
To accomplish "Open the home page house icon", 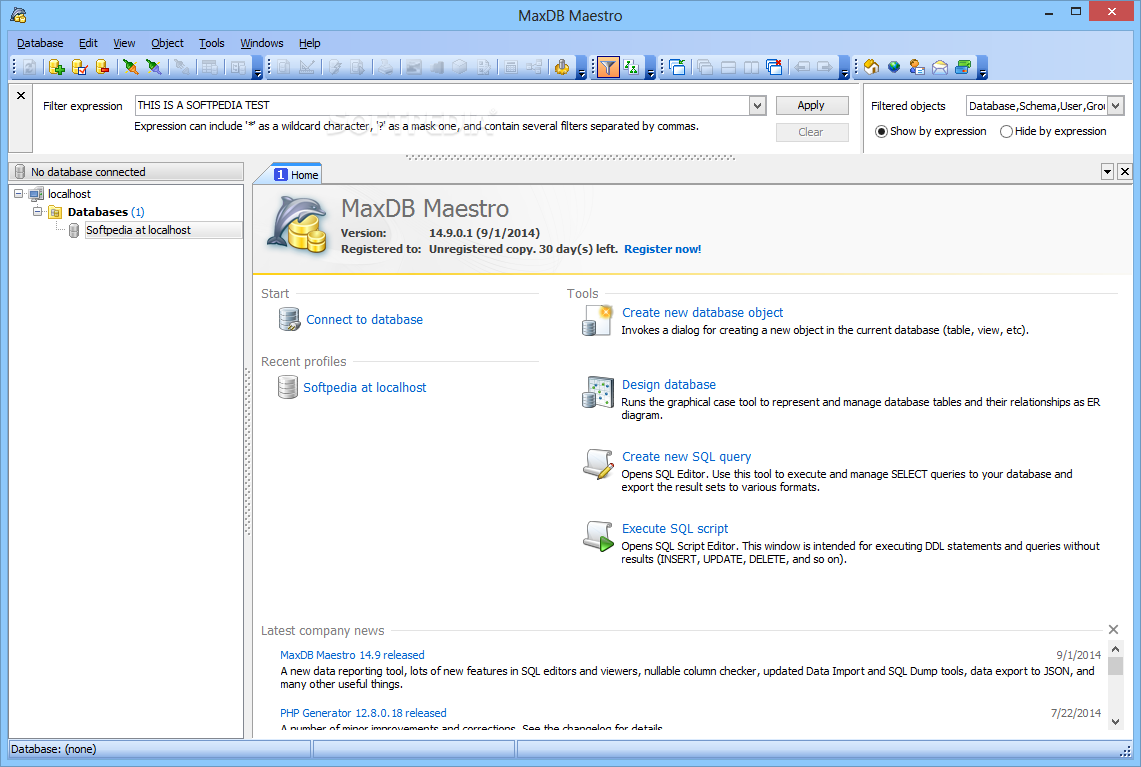I will click(871, 68).
